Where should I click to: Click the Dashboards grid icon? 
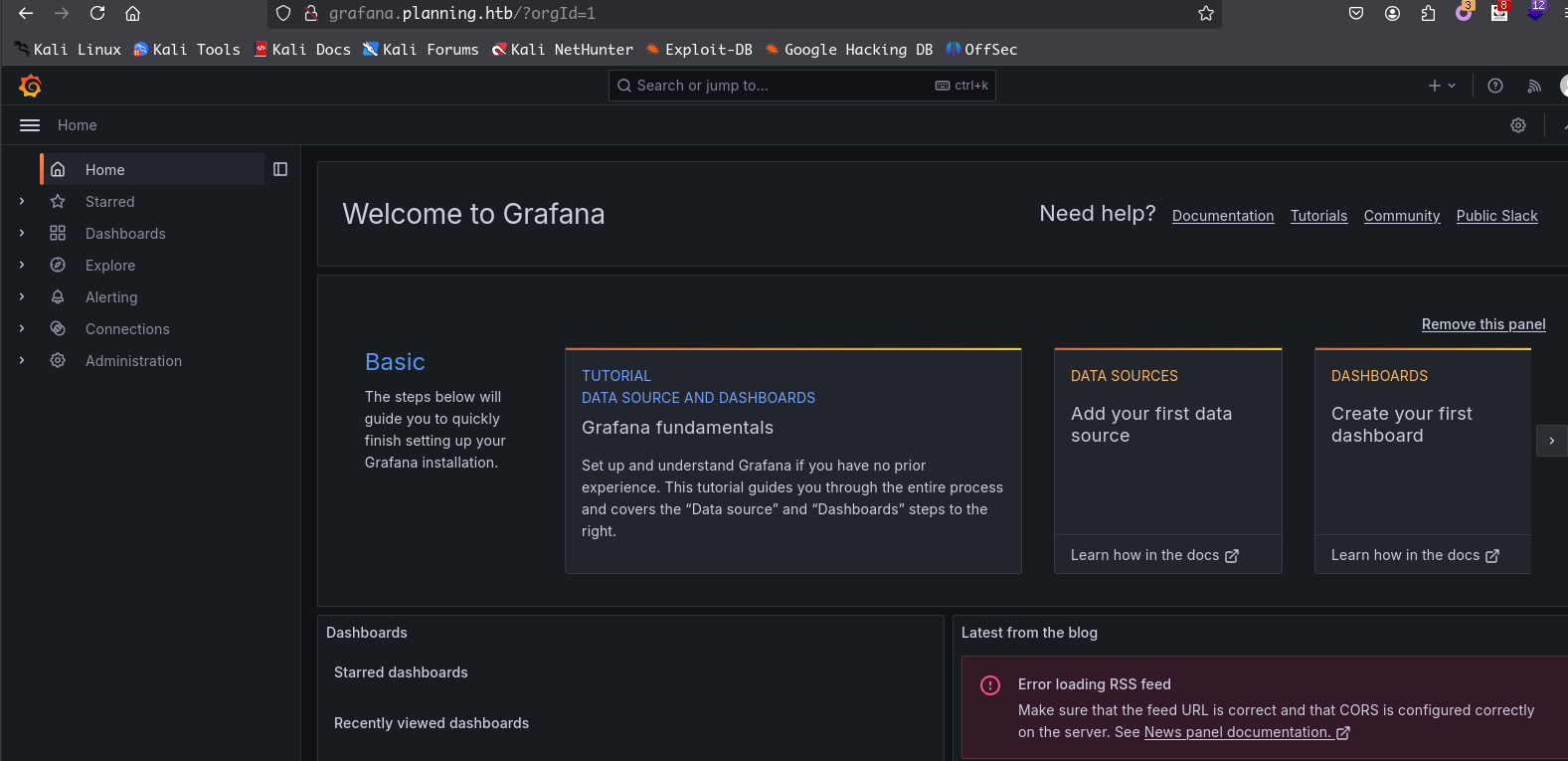click(x=58, y=234)
